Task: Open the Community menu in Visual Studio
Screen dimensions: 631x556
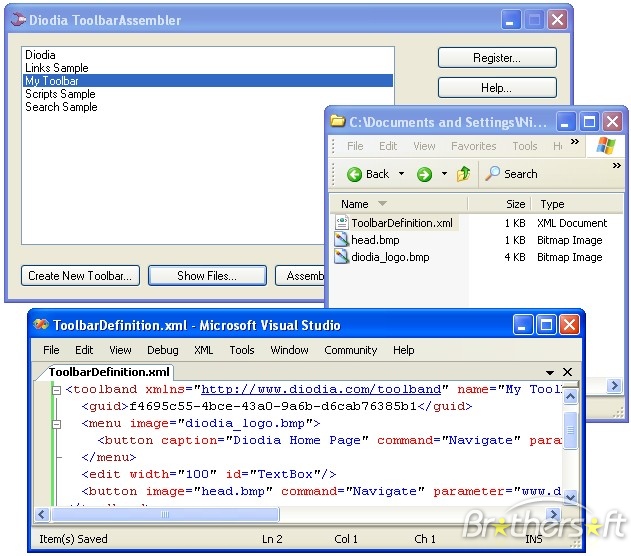Action: (x=351, y=350)
